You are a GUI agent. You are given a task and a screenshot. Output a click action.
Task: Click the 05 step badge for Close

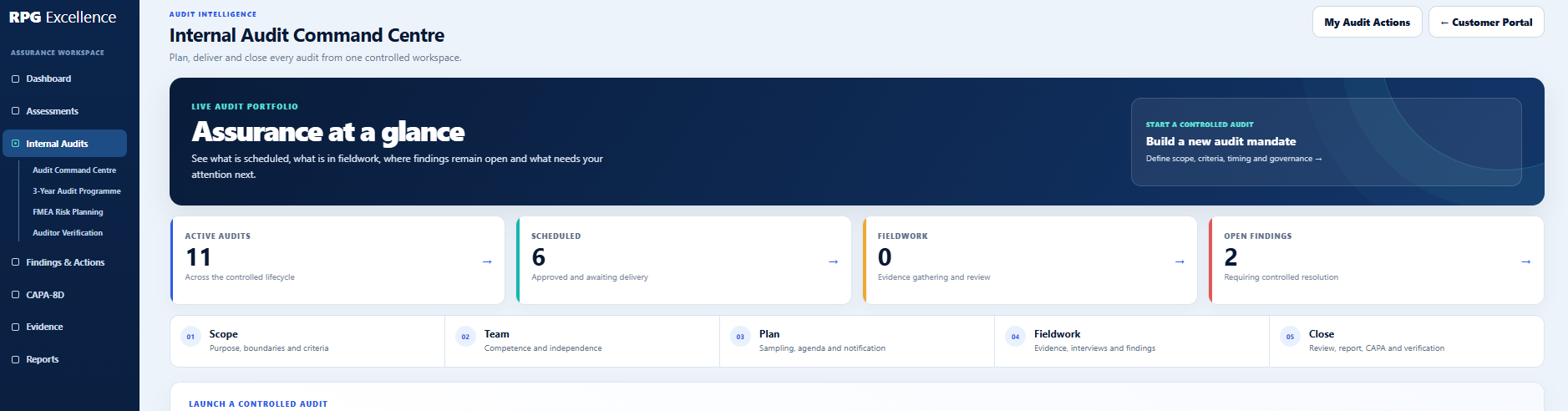point(1290,337)
